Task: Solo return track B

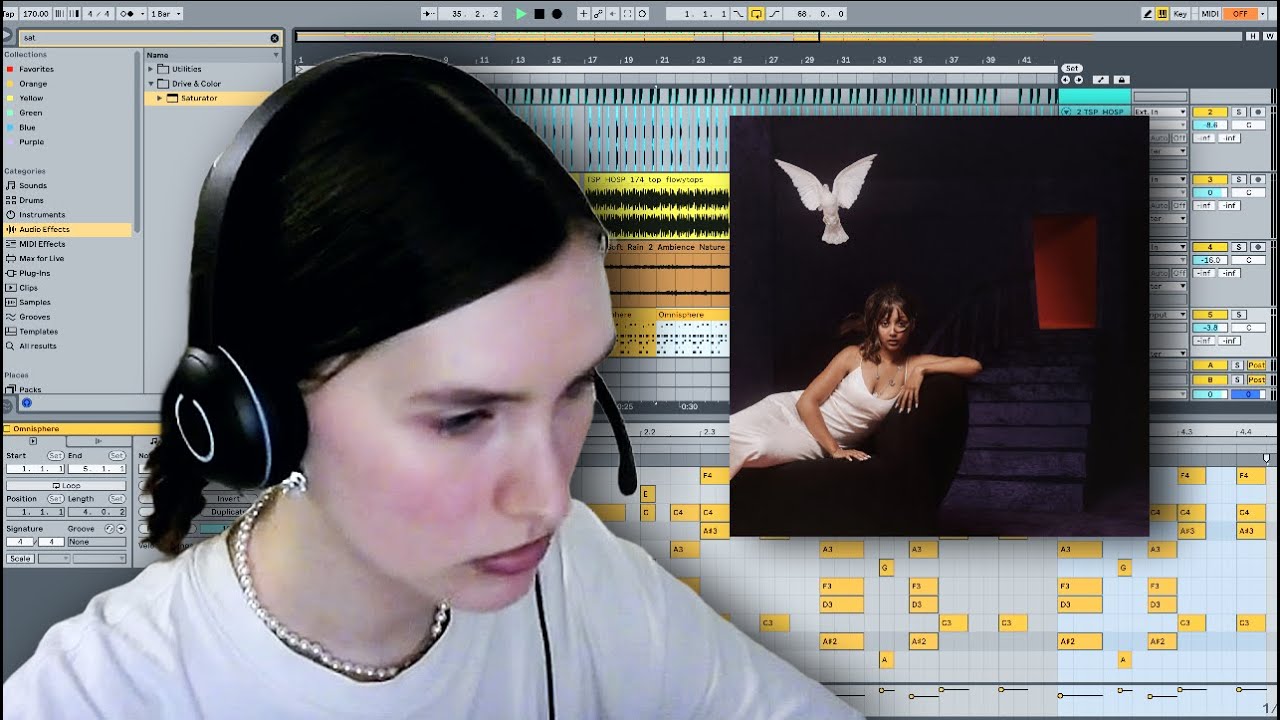Action: point(1238,380)
